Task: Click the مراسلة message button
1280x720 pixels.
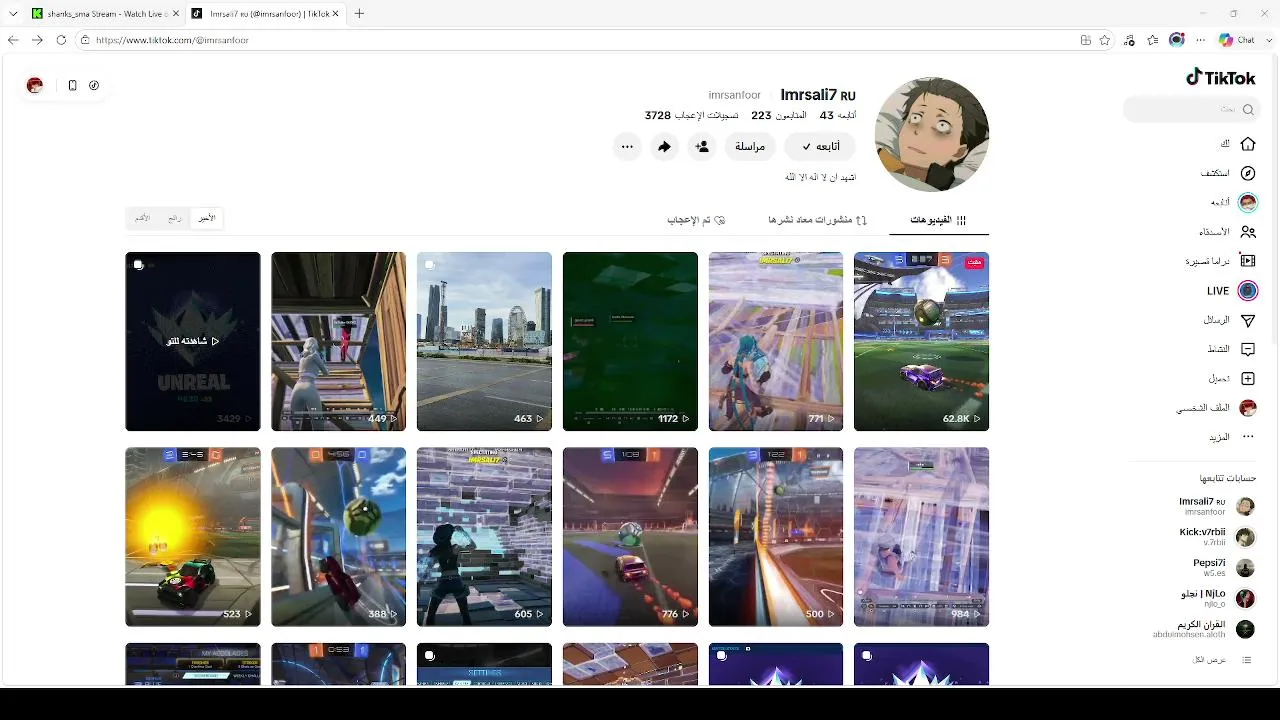Action: point(750,147)
